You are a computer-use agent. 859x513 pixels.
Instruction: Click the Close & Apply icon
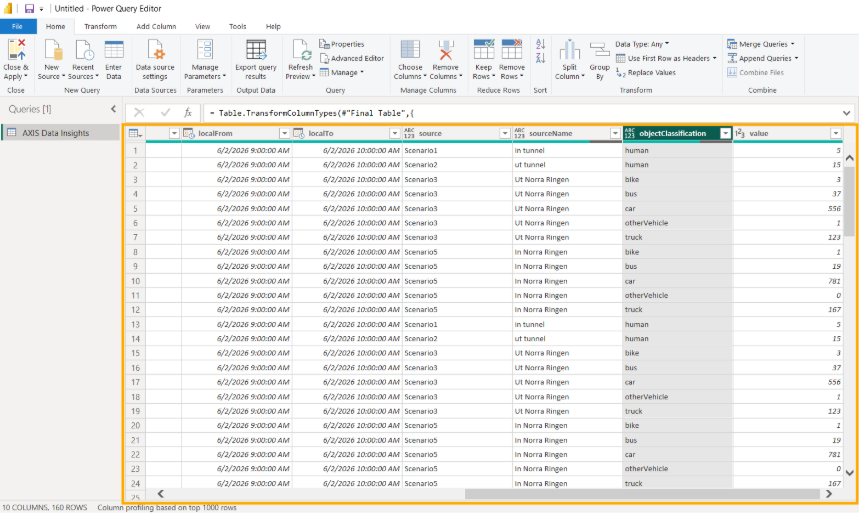pyautogui.click(x=16, y=50)
